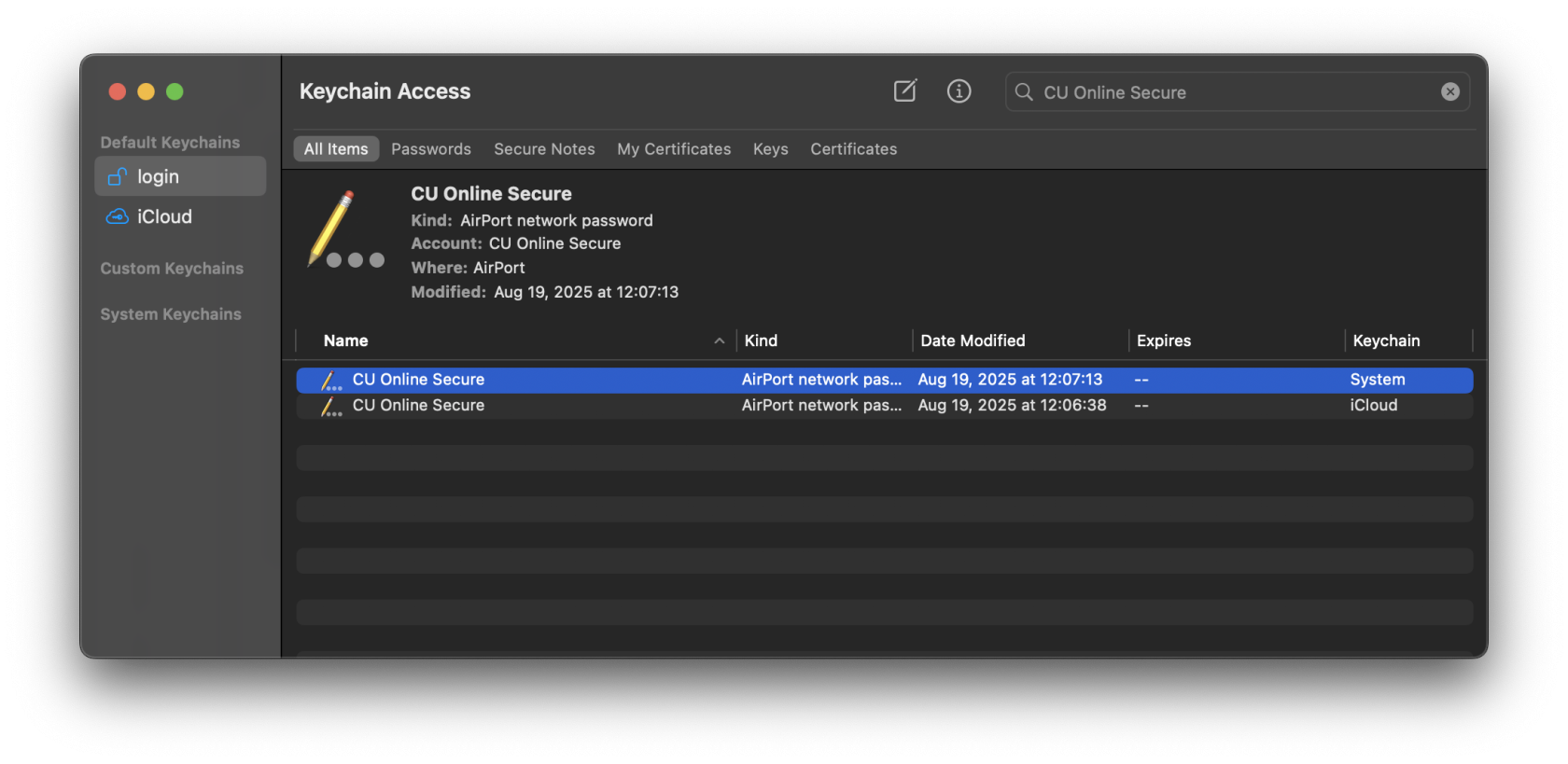Switch to the Secure Notes tab
The height and width of the screenshot is (764, 1568).
544,149
